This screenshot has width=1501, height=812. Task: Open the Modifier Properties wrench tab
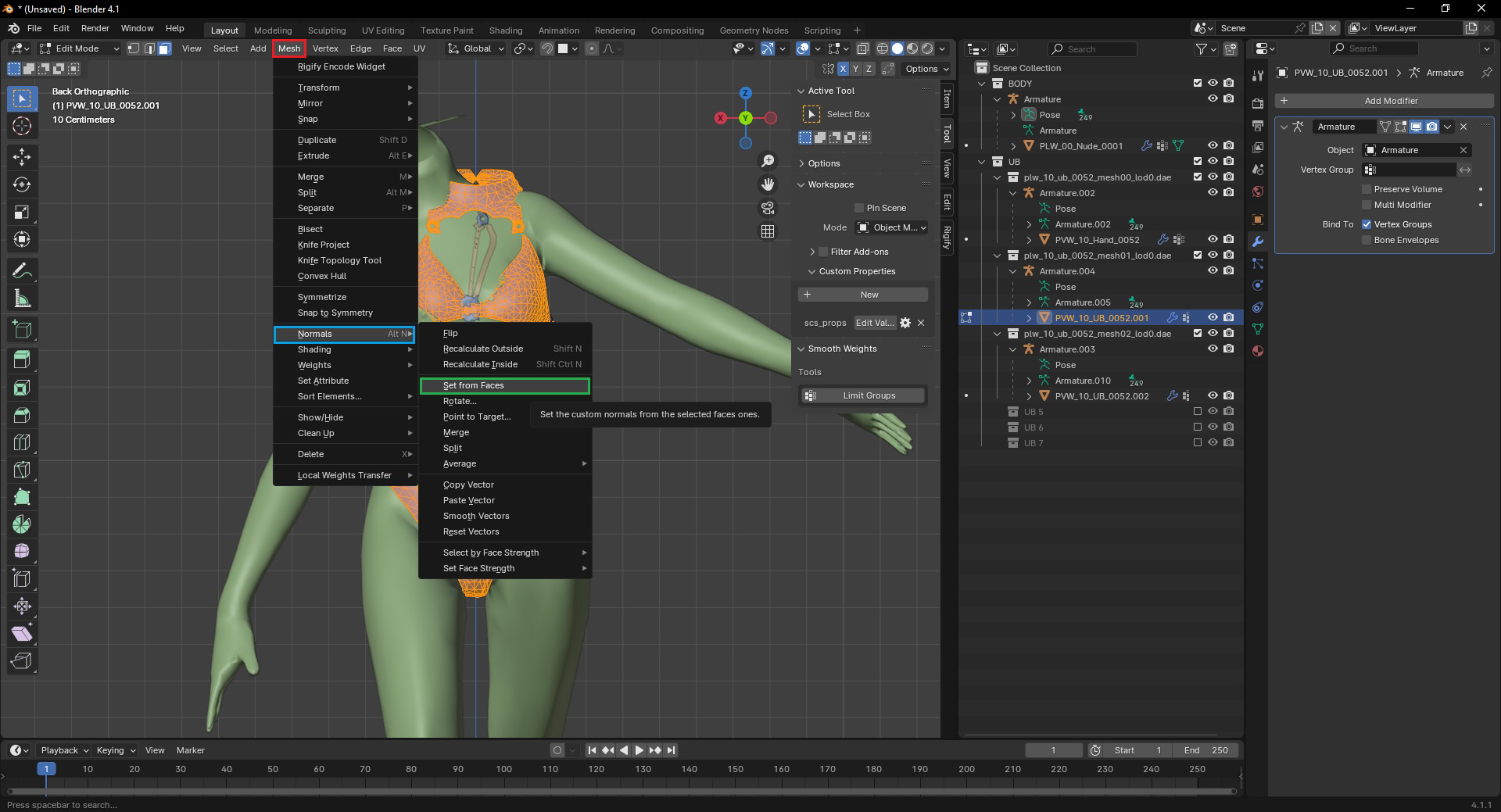click(x=1259, y=242)
